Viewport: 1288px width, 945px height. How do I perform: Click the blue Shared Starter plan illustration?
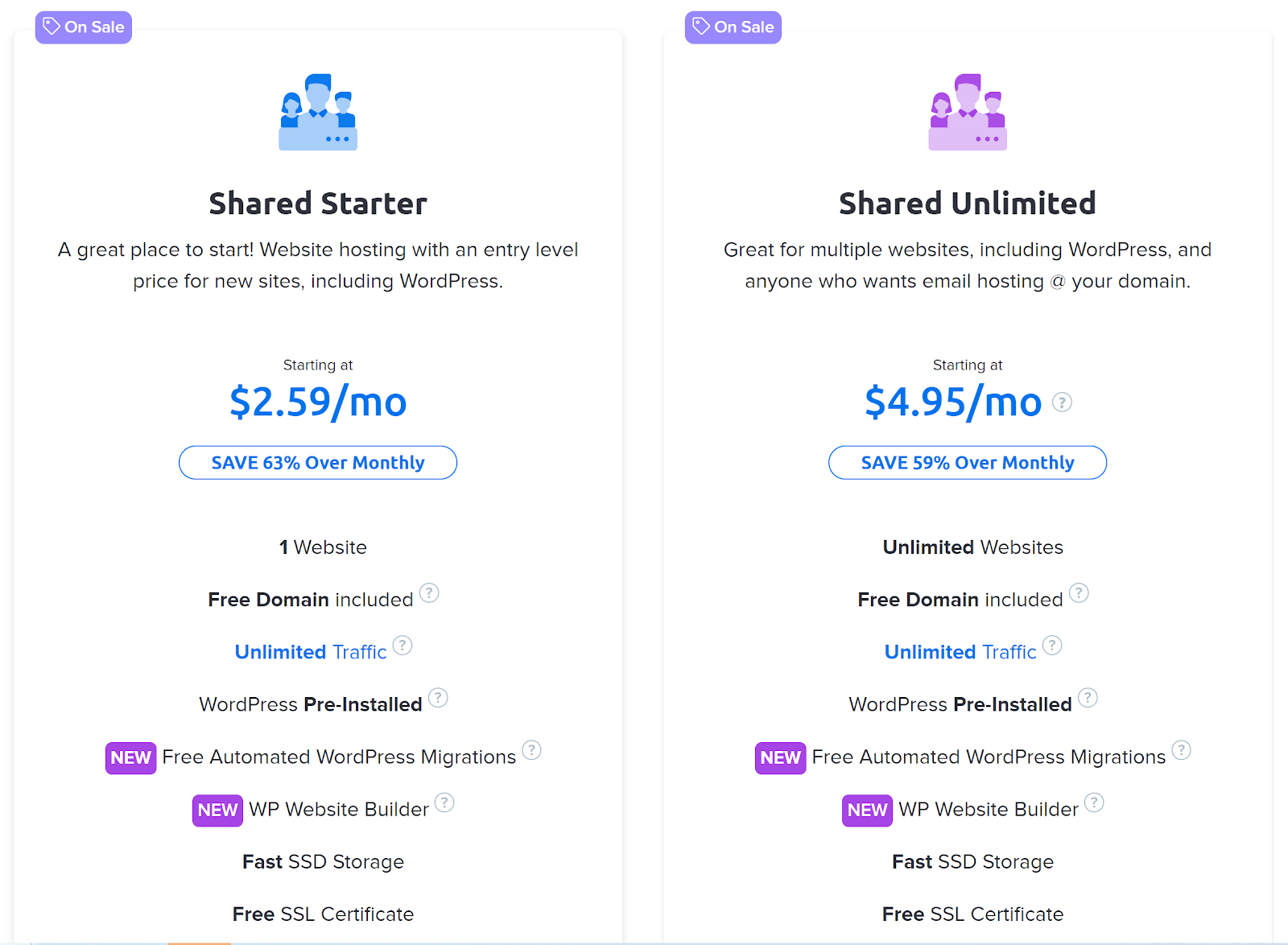coord(318,112)
